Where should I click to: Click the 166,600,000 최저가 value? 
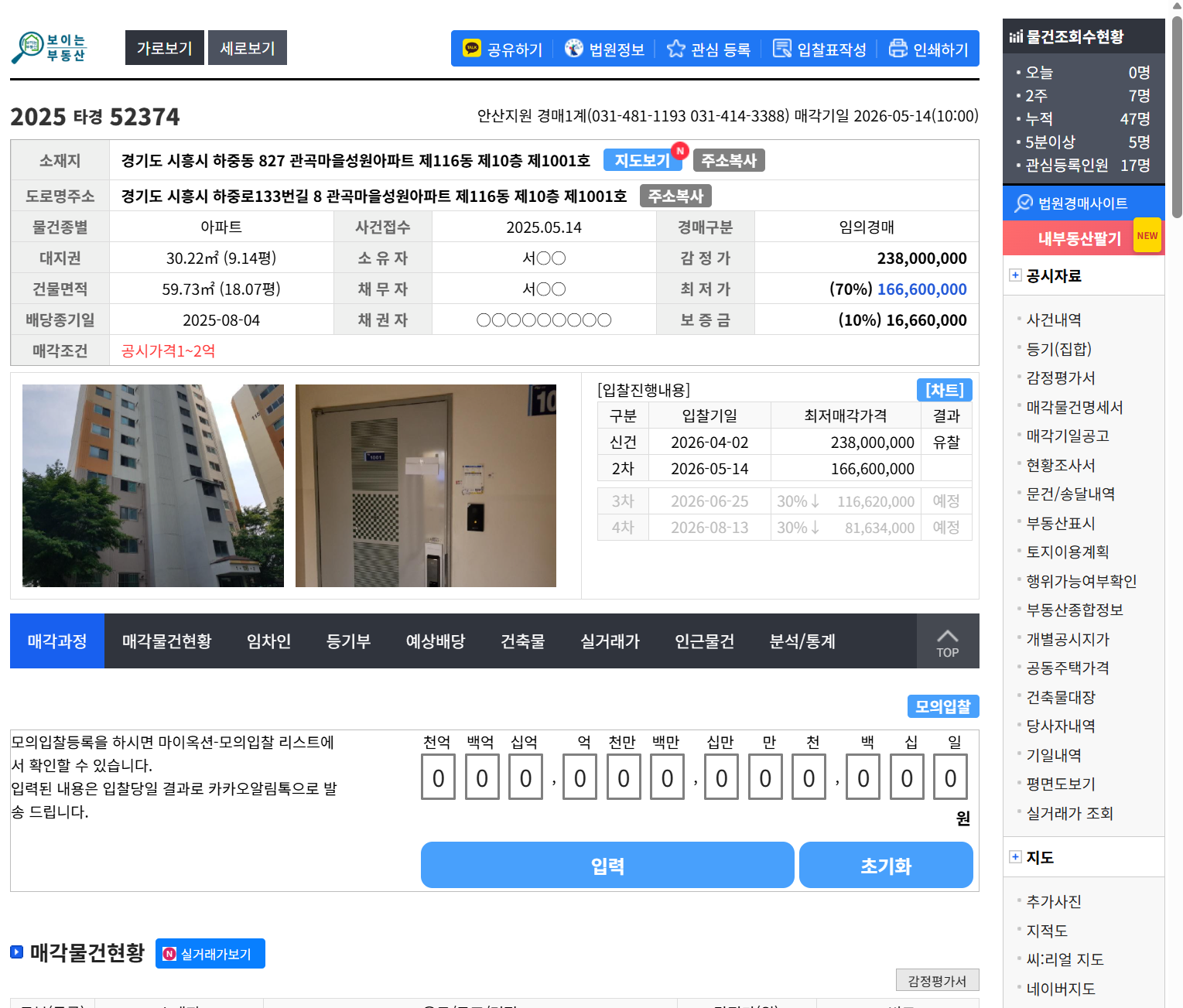click(921, 289)
